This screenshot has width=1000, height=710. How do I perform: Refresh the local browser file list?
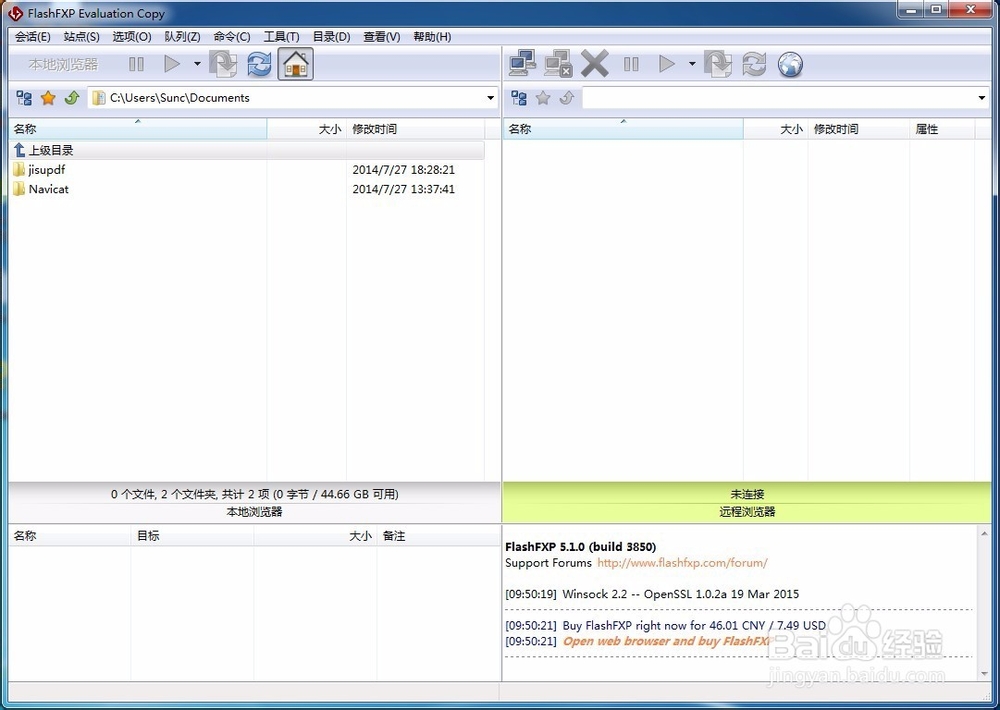coord(260,64)
